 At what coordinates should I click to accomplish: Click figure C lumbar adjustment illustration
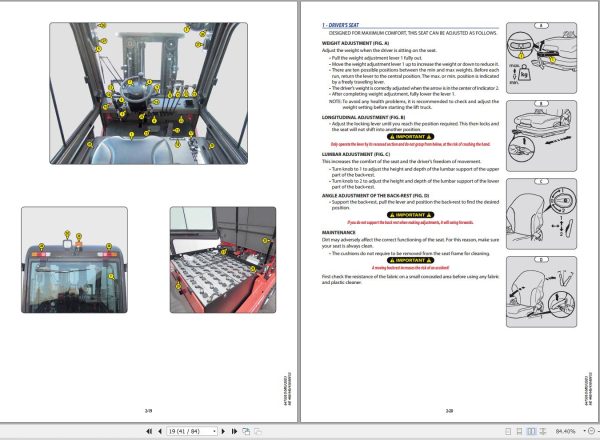tap(541, 214)
